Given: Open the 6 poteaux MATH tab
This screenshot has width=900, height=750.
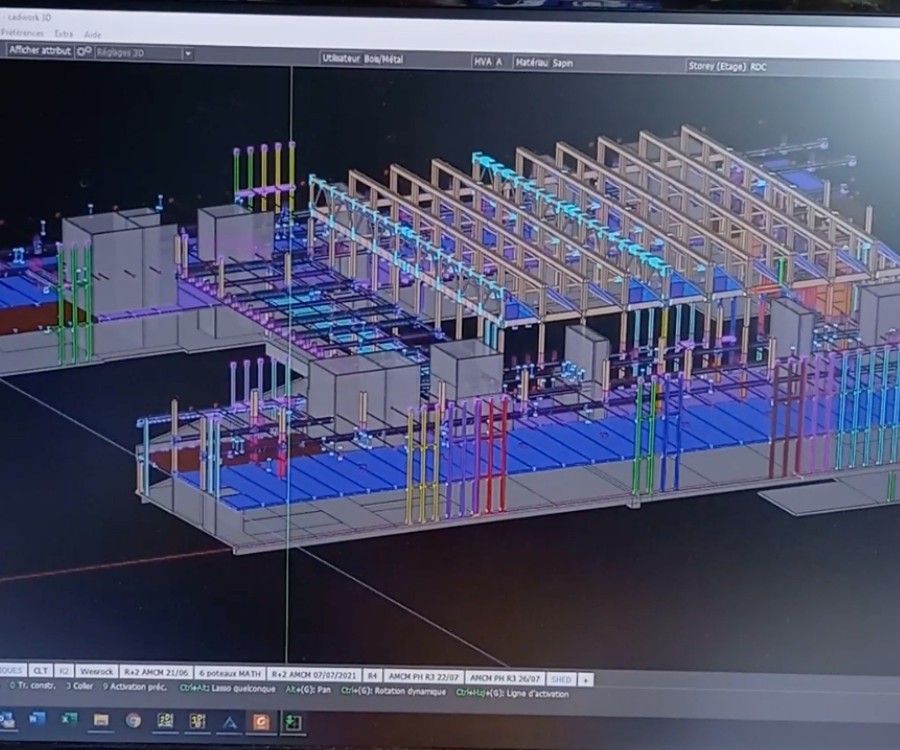Looking at the screenshot, I should pyautogui.click(x=230, y=673).
